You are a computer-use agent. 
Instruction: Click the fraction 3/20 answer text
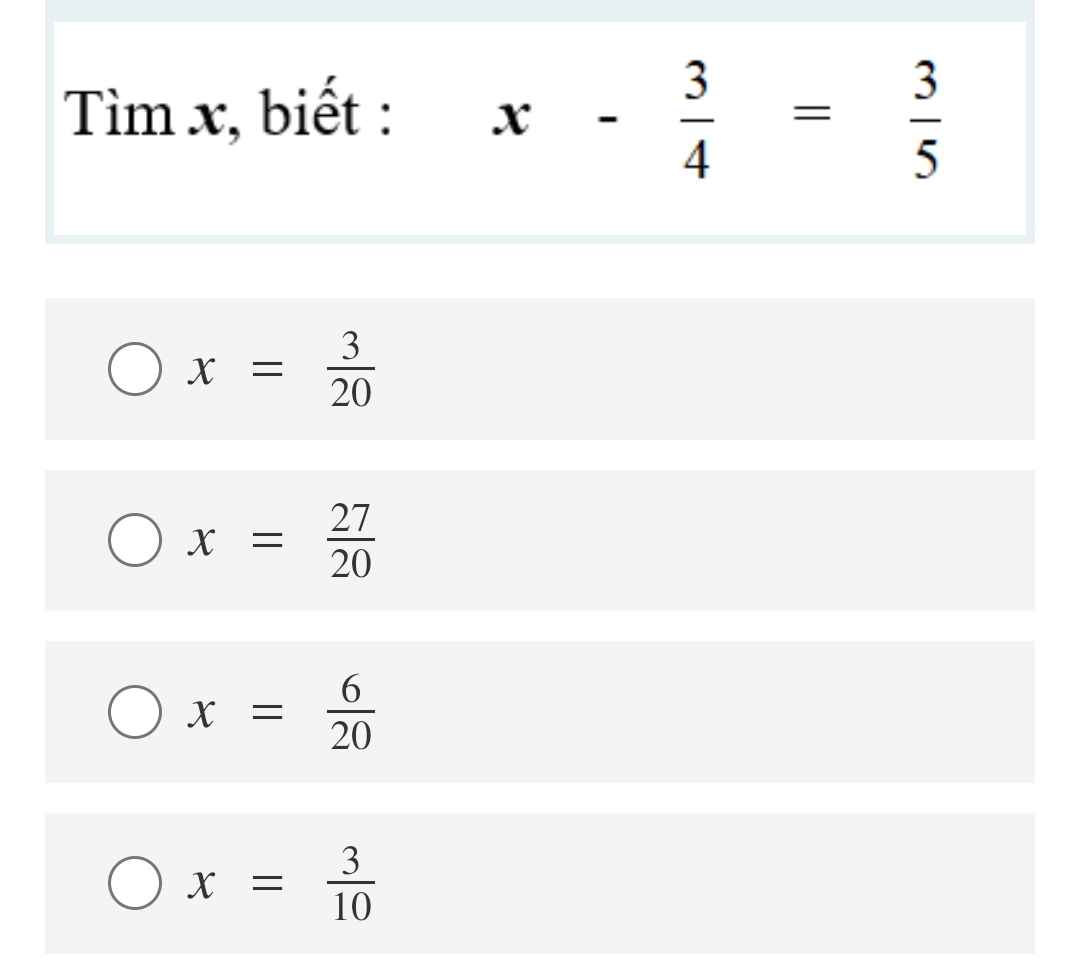pyautogui.click(x=350, y=371)
